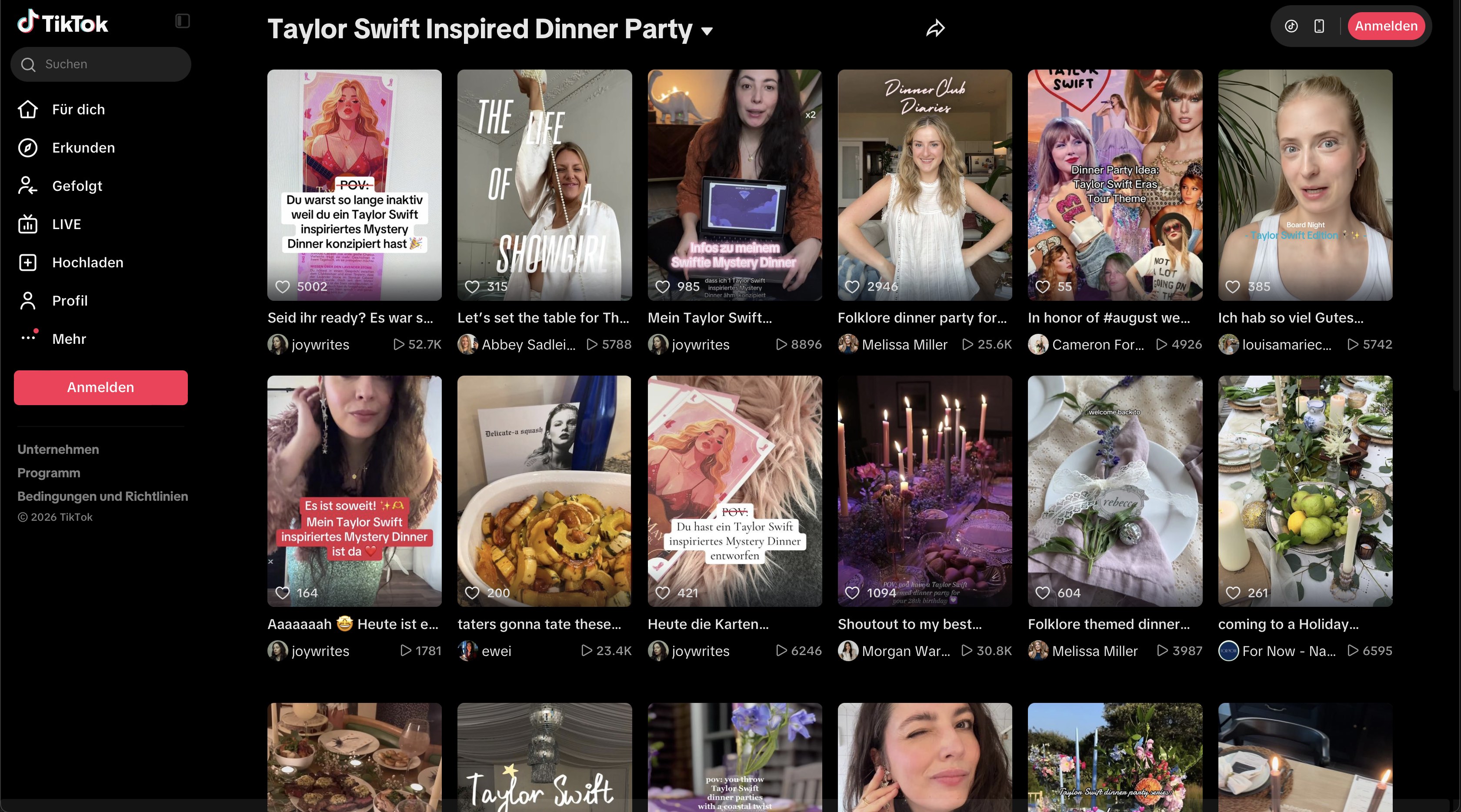Click For Now avatar icon
Image resolution: width=1461 pixels, height=812 pixels.
click(1228, 650)
